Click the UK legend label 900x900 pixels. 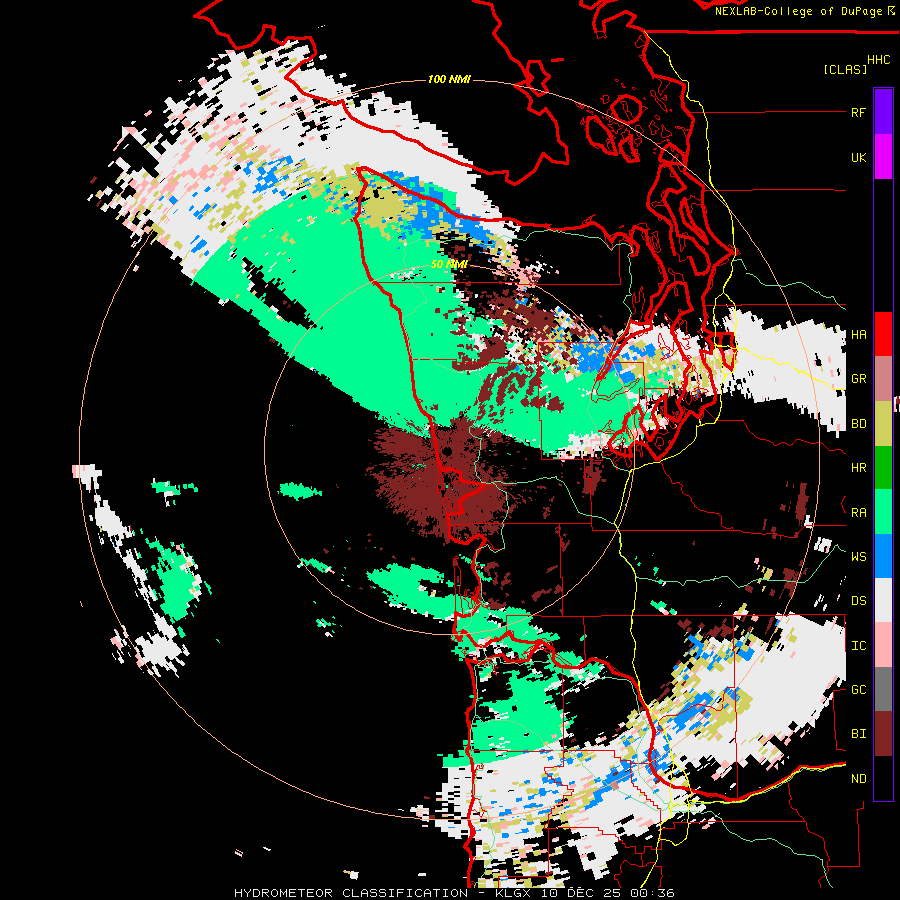tap(858, 157)
